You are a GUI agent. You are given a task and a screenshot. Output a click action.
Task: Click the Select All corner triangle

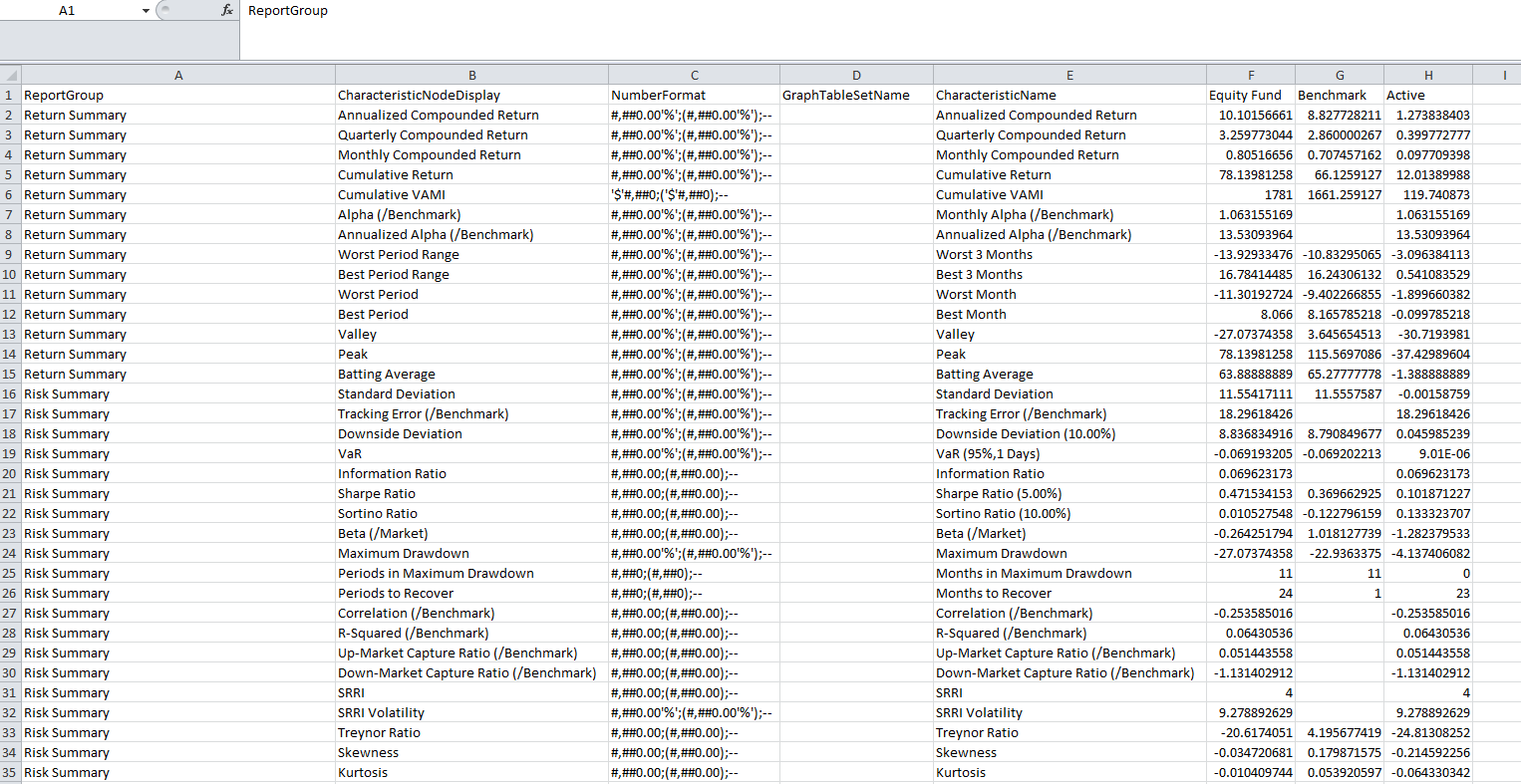coord(11,76)
